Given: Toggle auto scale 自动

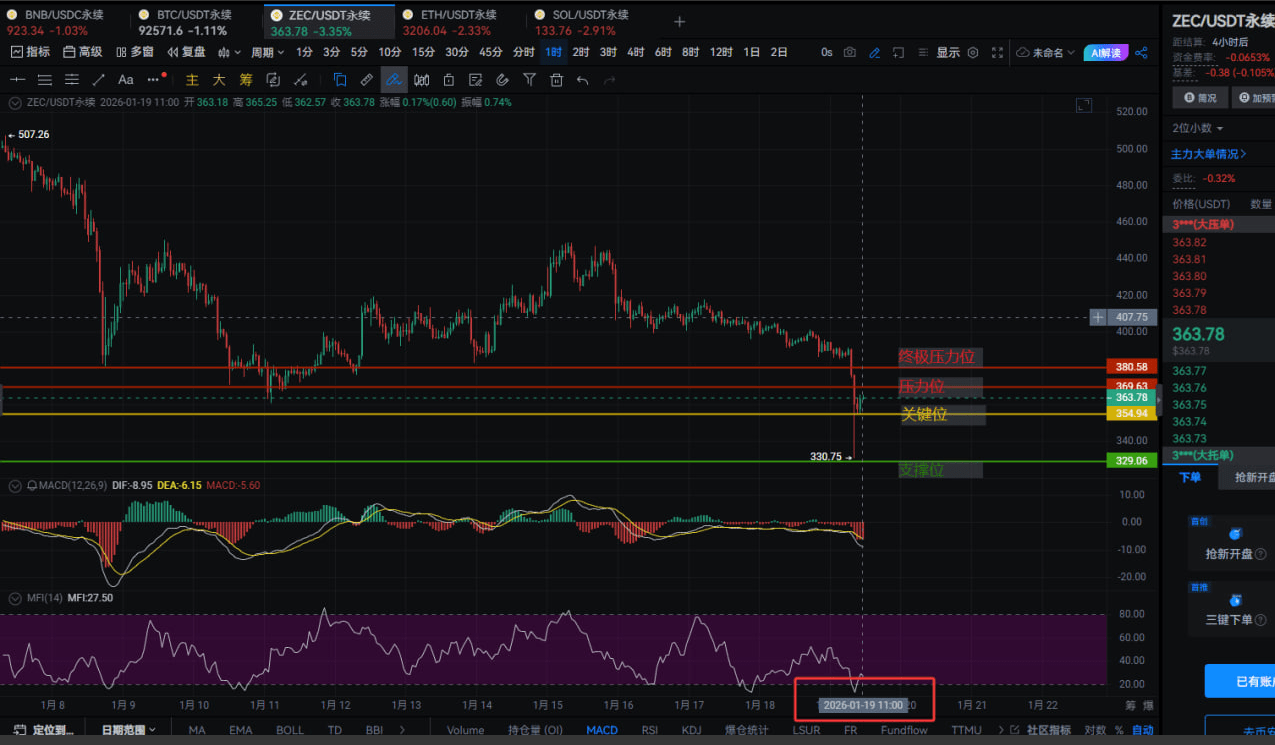Looking at the screenshot, I should 1143,730.
